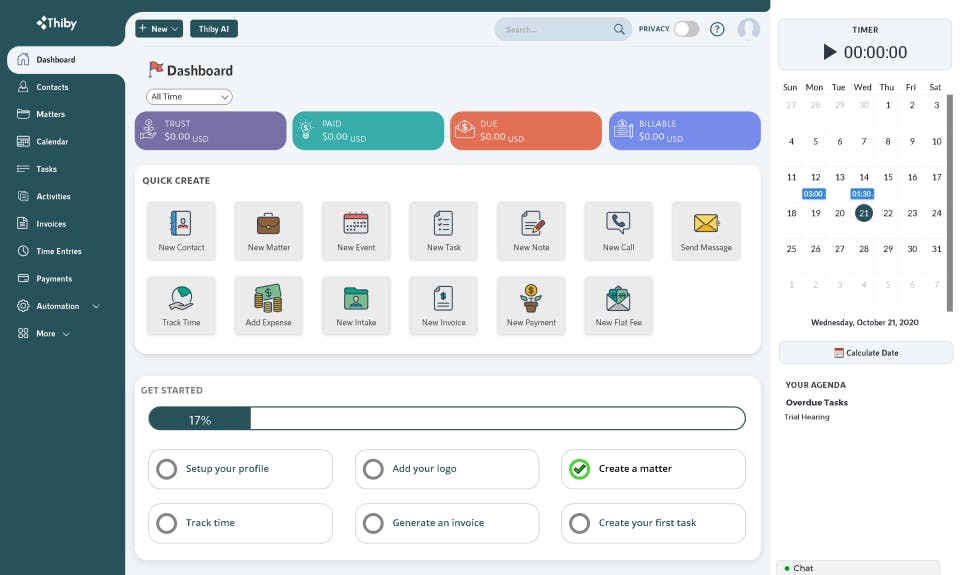The height and width of the screenshot is (575, 960).
Task: Mark Setup your profile step
Action: coord(240,469)
